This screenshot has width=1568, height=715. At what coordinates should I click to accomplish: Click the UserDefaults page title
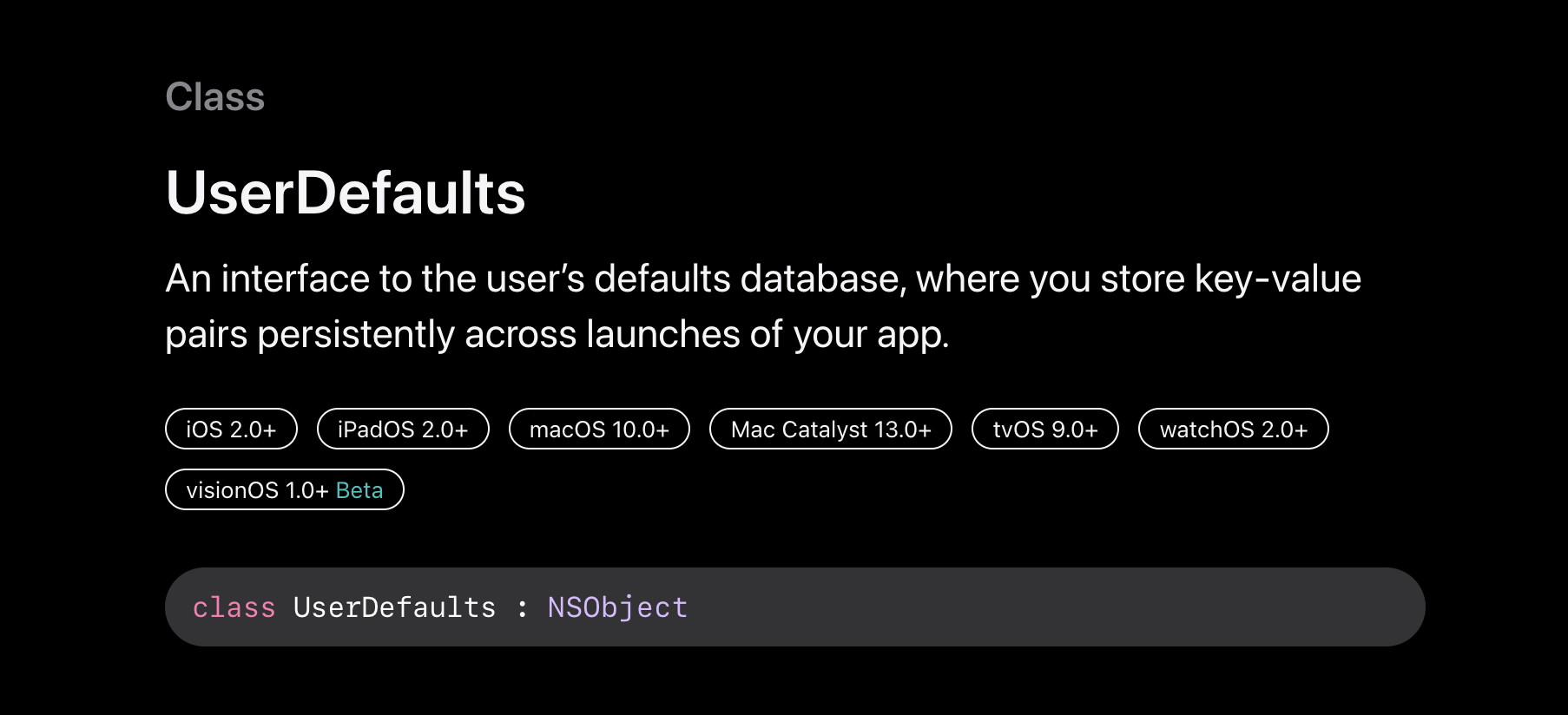tap(346, 193)
